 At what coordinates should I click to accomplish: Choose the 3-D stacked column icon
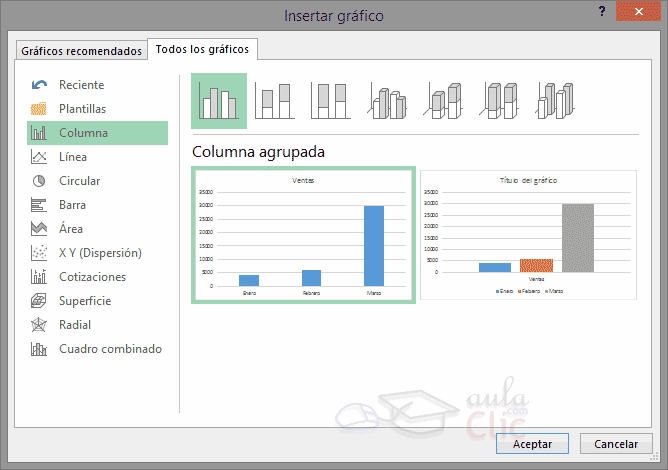coord(442,101)
